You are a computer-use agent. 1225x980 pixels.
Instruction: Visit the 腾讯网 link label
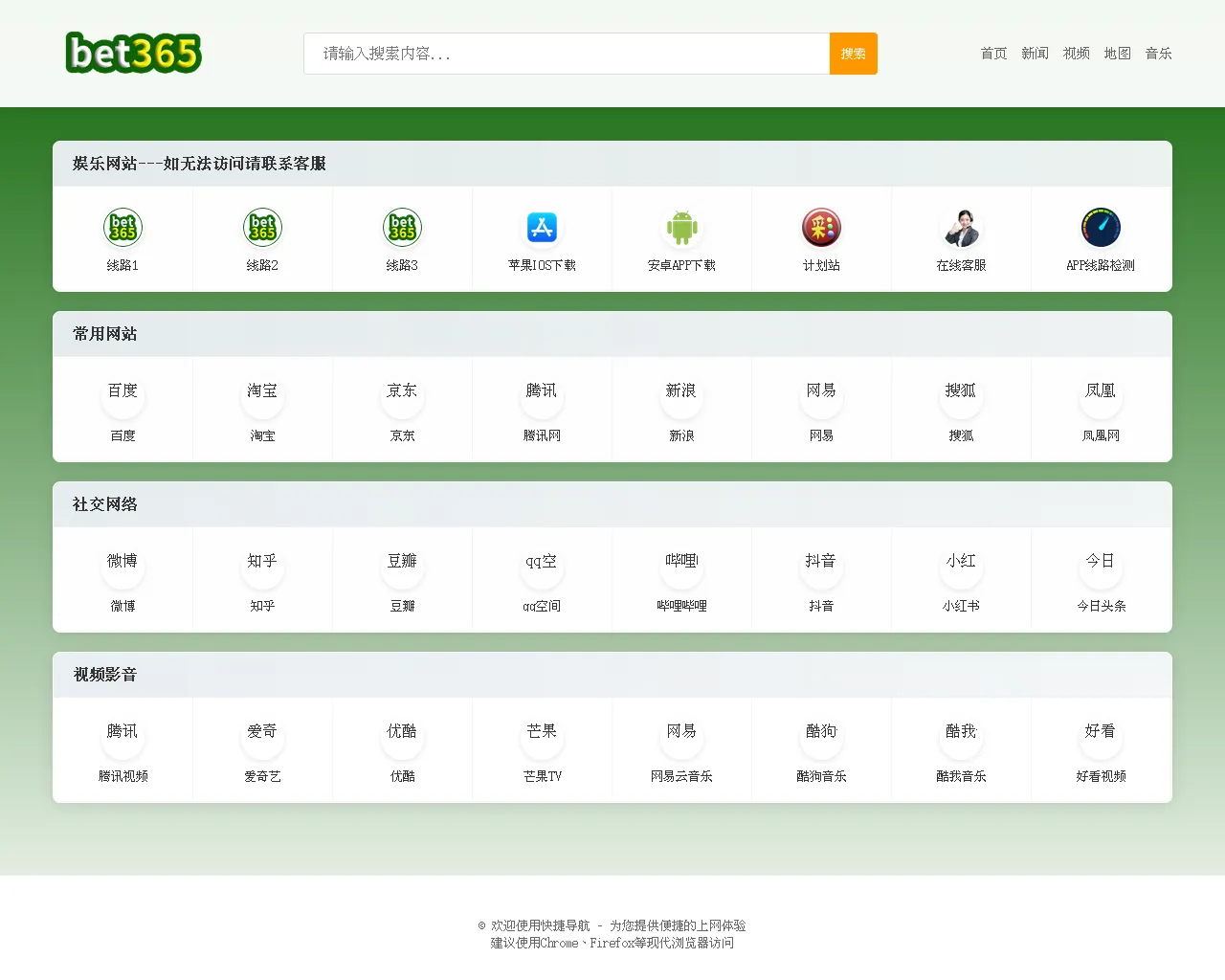click(542, 435)
